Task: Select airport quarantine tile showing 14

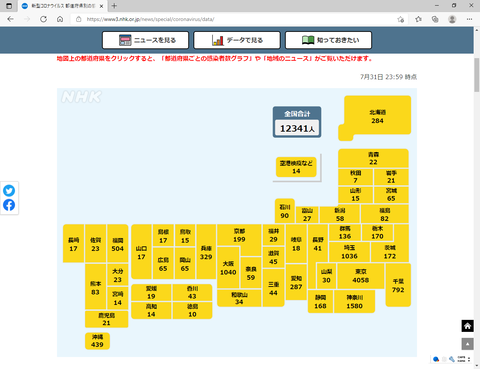Action: pos(296,167)
